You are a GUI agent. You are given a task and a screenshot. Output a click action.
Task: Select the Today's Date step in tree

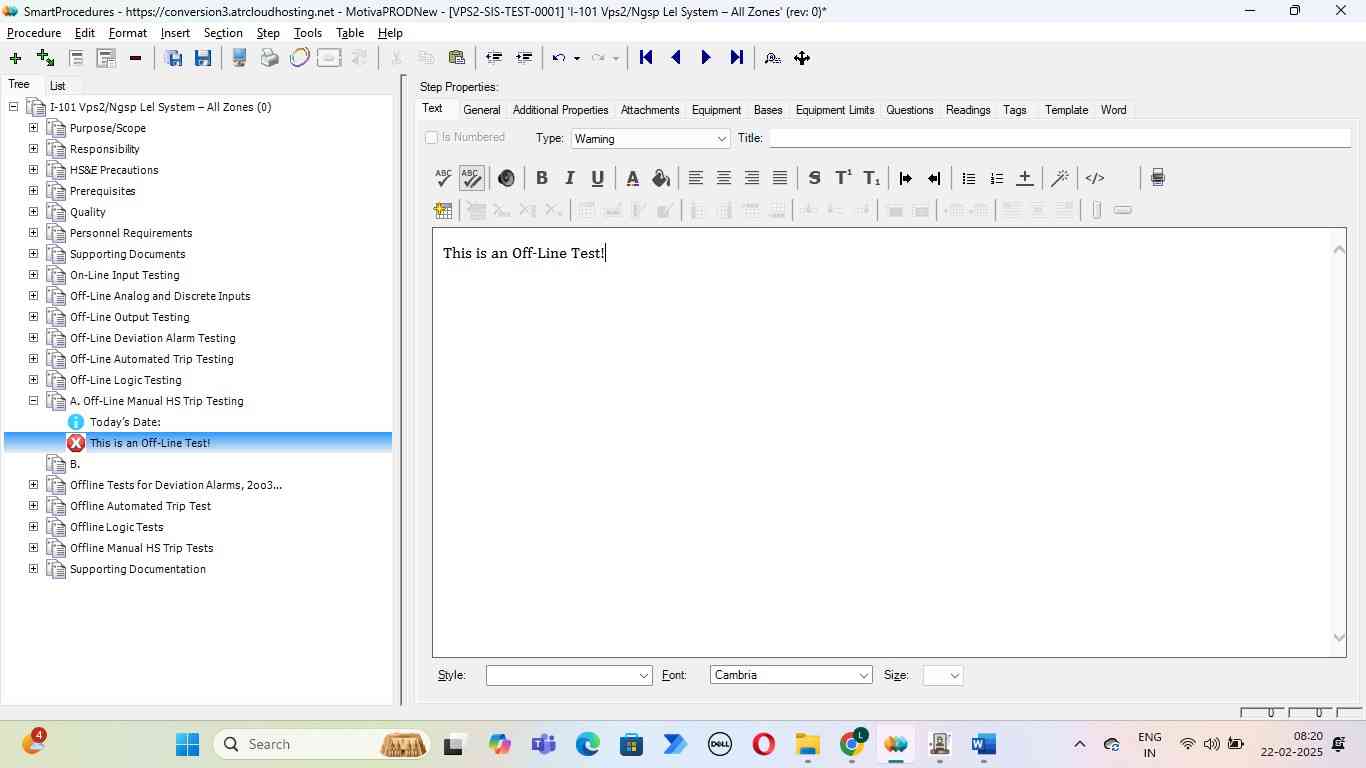pyautogui.click(x=125, y=422)
